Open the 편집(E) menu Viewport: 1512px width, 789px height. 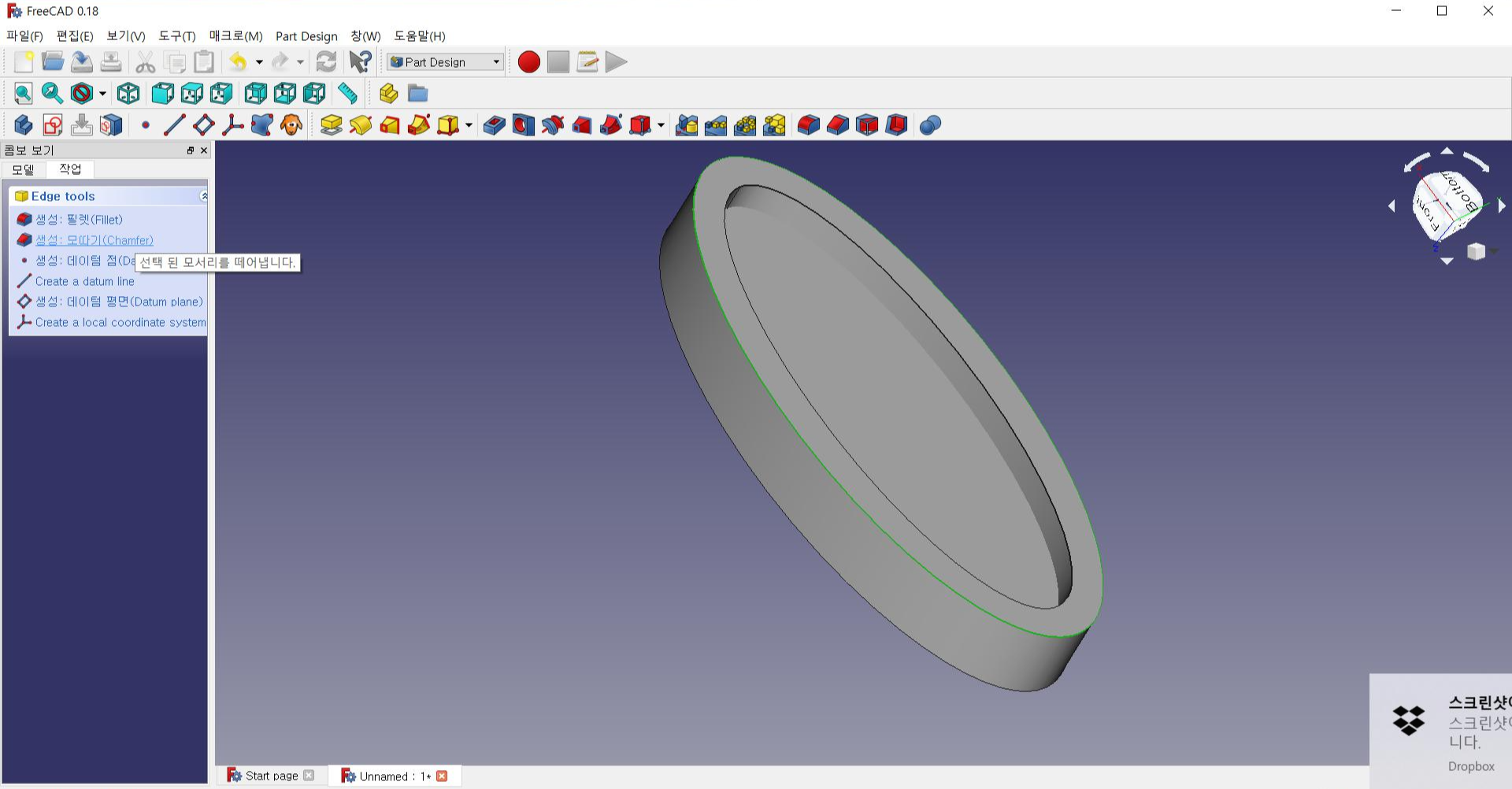tap(75, 35)
